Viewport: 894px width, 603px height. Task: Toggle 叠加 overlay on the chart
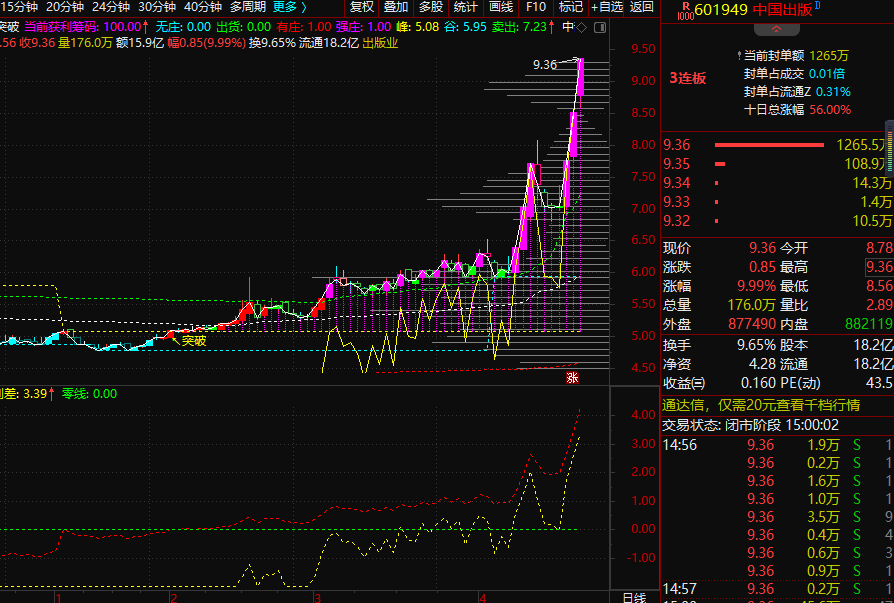click(x=396, y=7)
